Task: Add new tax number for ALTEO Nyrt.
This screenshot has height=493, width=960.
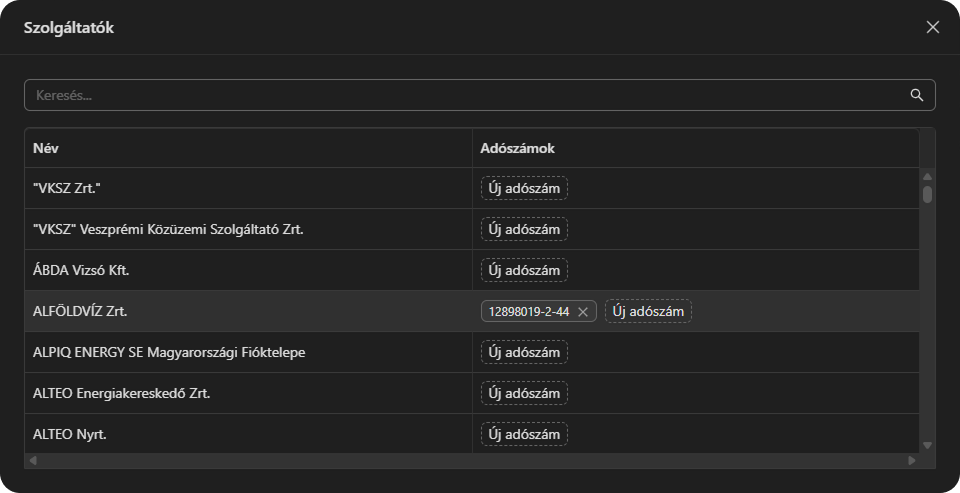Action: point(524,434)
